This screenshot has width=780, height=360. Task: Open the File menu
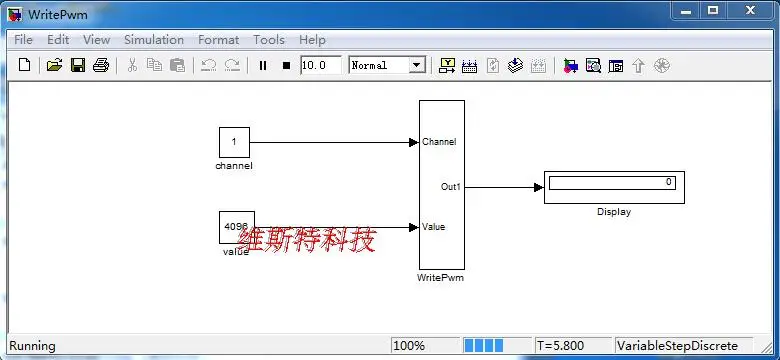pos(23,40)
